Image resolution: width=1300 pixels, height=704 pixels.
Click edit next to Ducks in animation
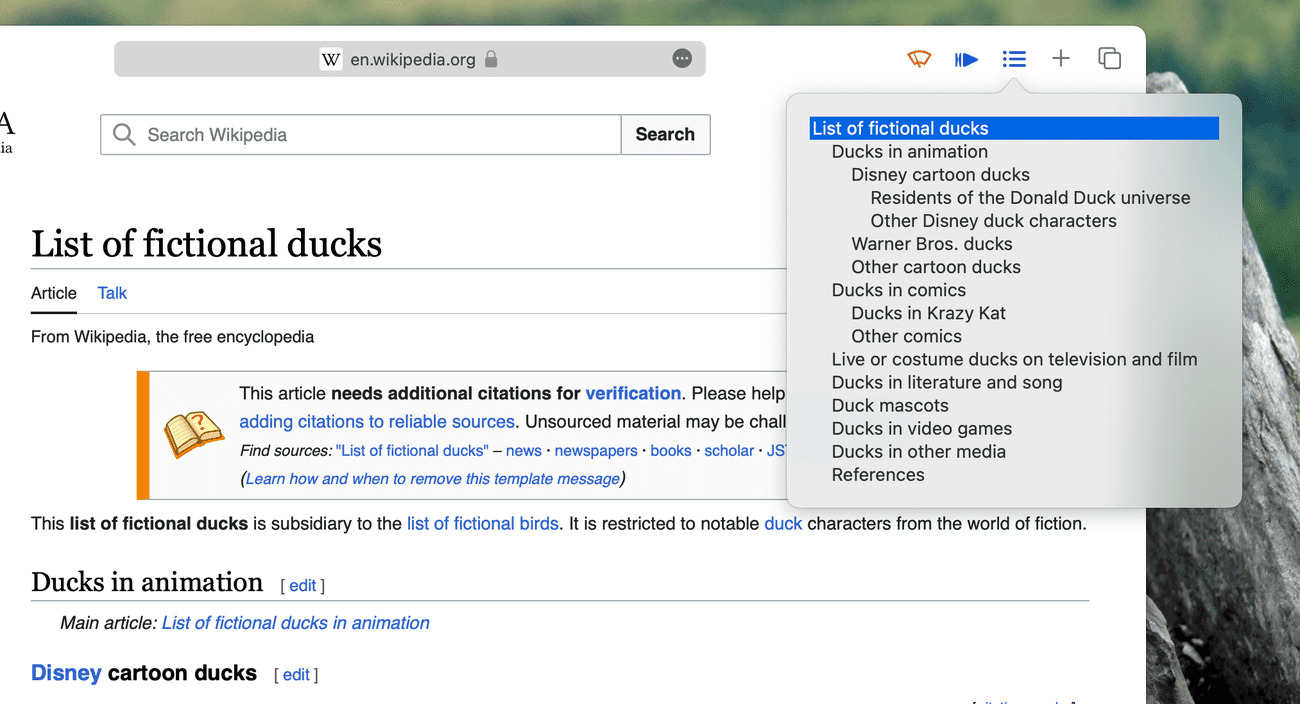pos(302,585)
